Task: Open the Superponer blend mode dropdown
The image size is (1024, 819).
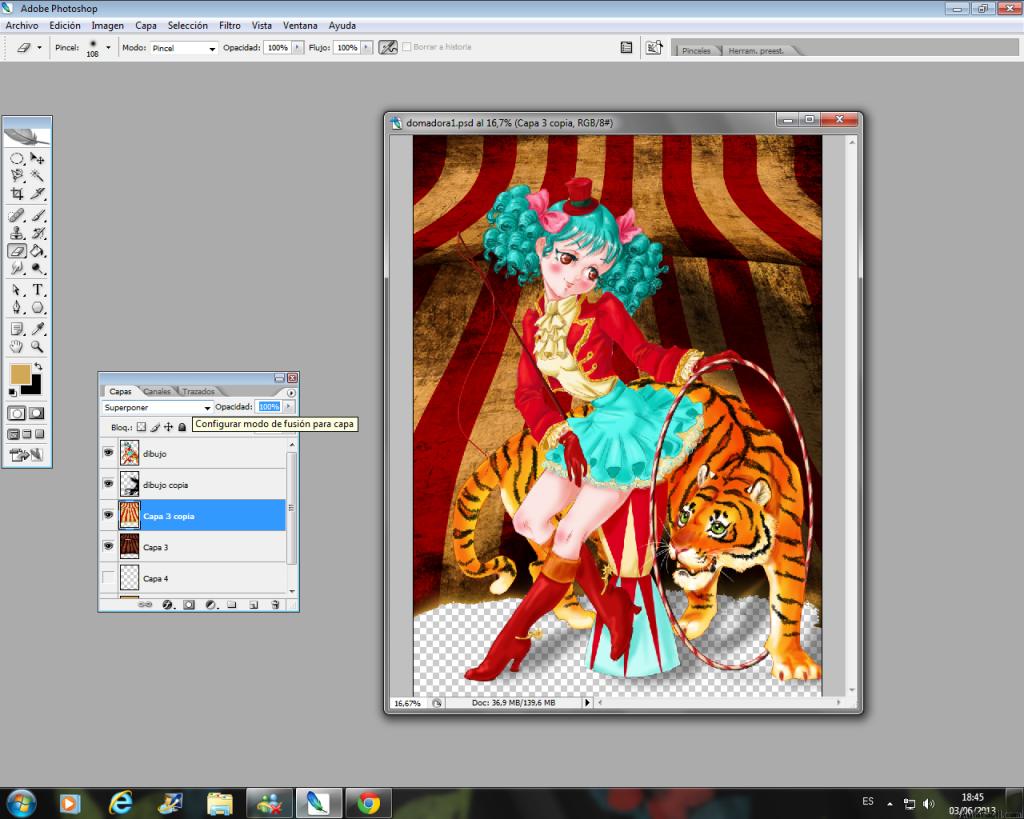Action: click(157, 408)
